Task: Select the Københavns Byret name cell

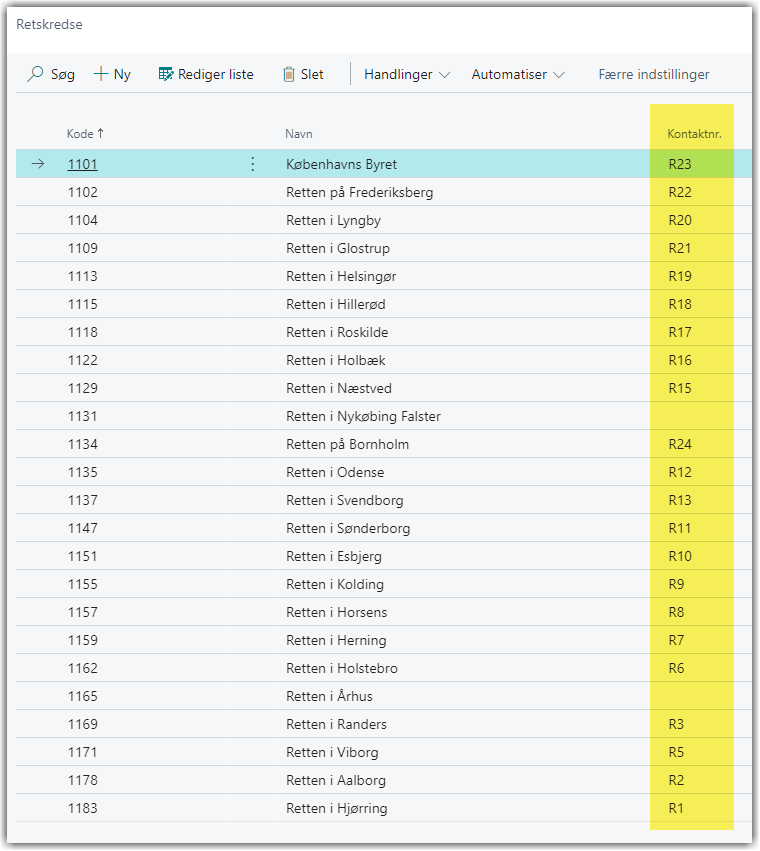Action: point(341,164)
